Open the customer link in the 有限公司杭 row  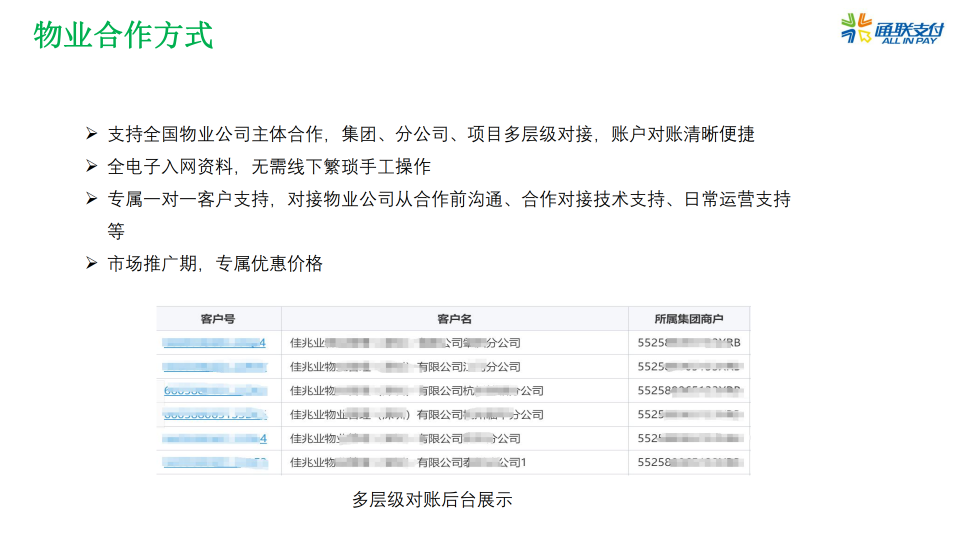[216, 391]
